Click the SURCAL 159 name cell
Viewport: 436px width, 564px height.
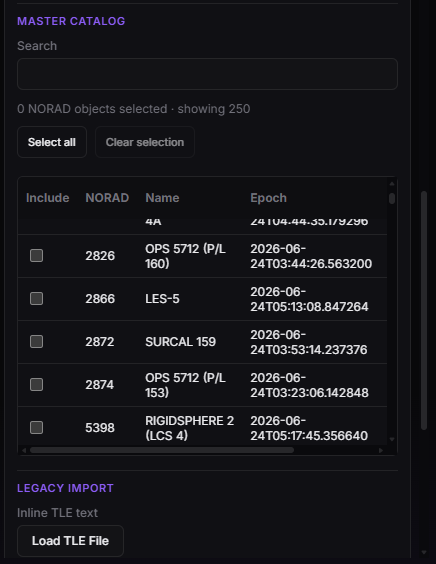coord(180,342)
